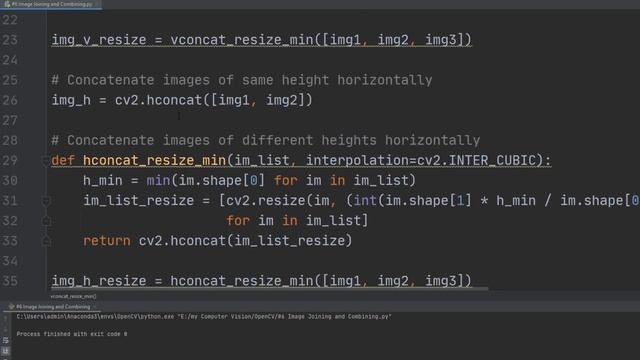Click 'img_v_resize' variable on line 23
The height and width of the screenshot is (360, 640).
[99, 40]
